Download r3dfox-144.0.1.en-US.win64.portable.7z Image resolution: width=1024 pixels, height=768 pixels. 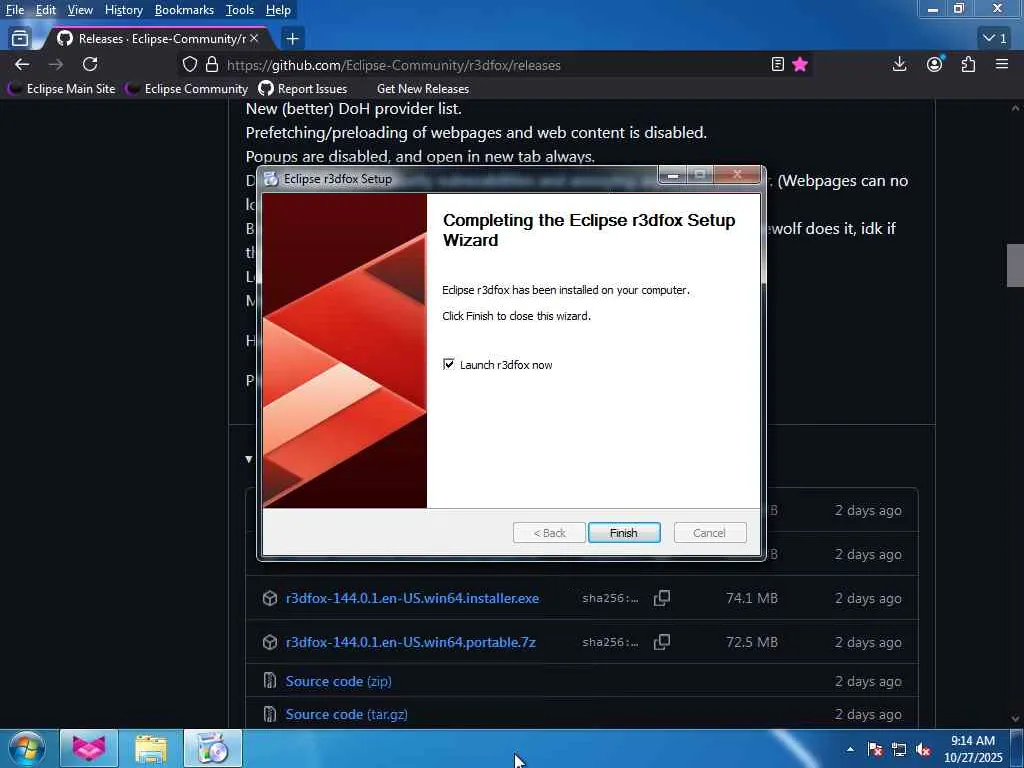click(x=411, y=642)
